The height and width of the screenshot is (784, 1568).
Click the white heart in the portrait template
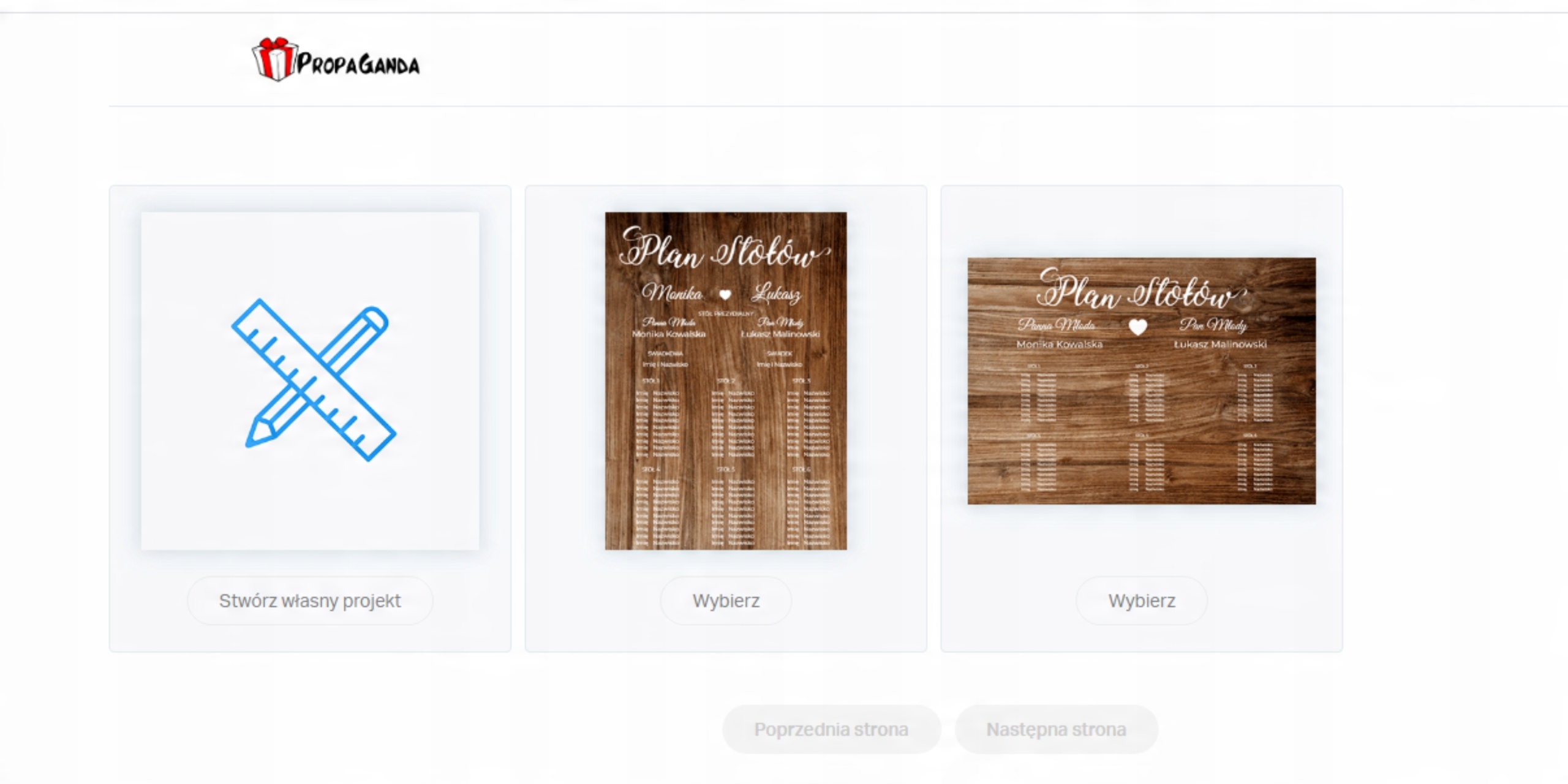[x=725, y=295]
